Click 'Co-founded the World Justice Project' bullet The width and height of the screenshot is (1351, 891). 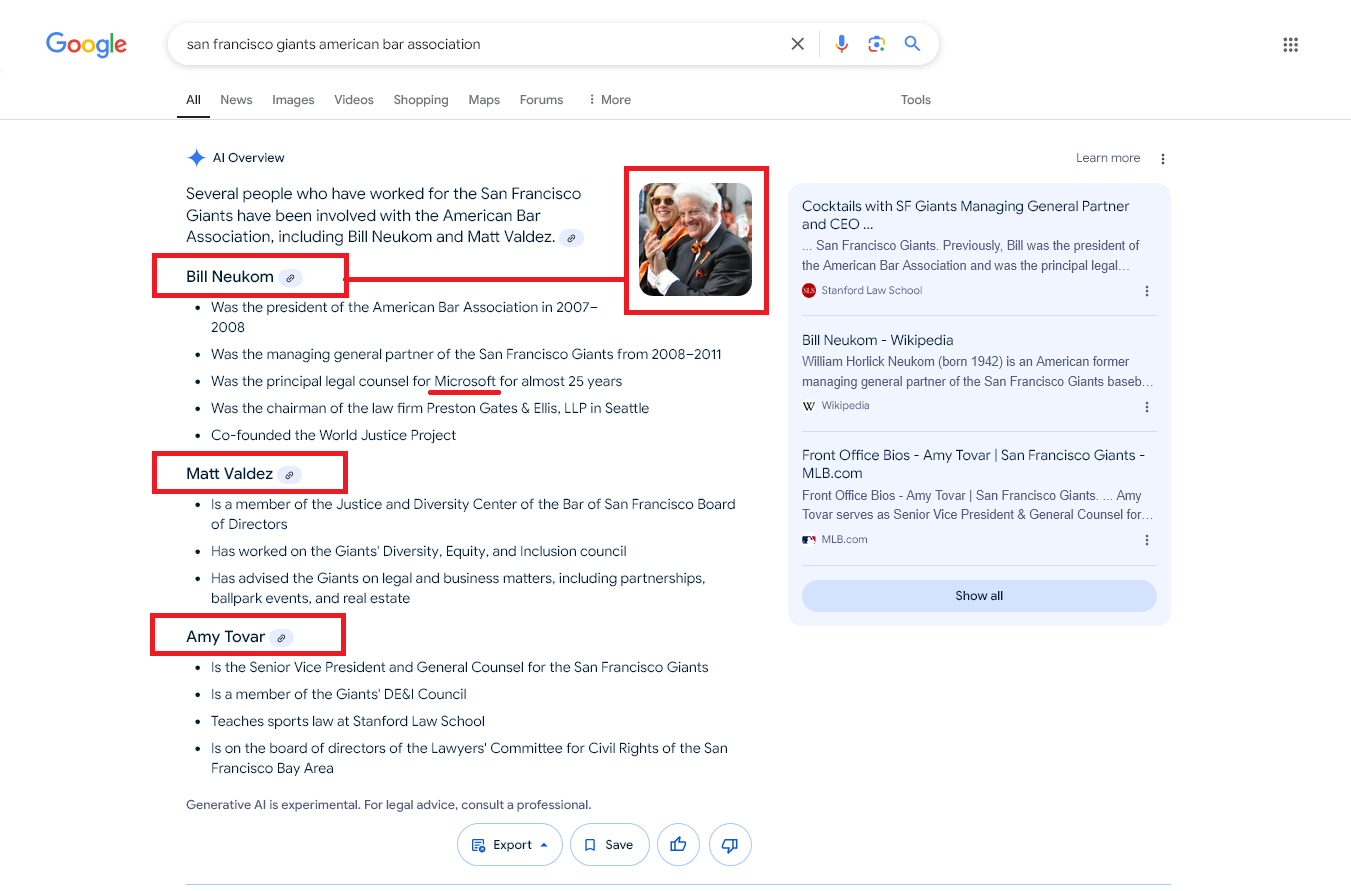[333, 435]
